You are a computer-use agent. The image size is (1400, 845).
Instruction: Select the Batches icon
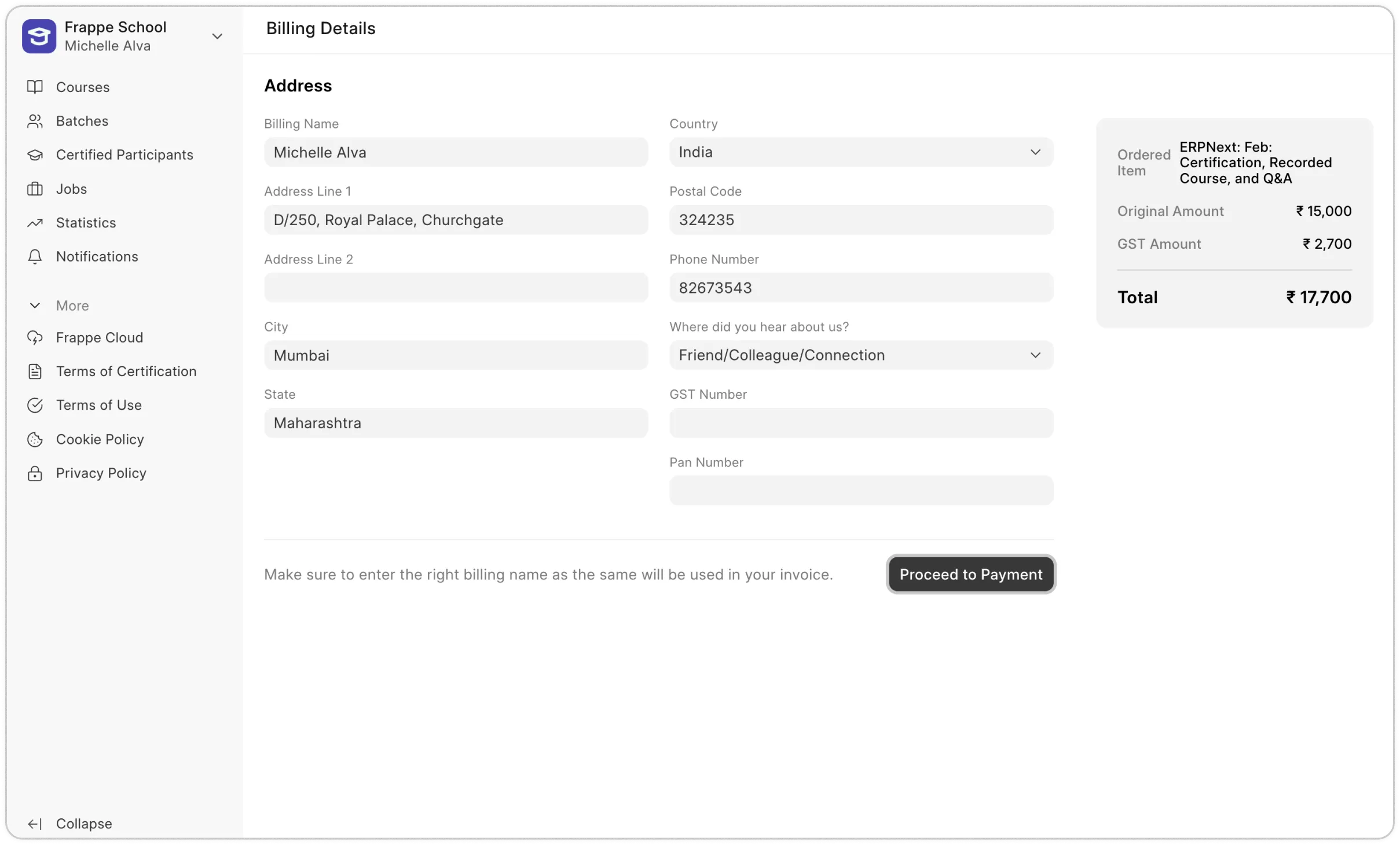[35, 120]
